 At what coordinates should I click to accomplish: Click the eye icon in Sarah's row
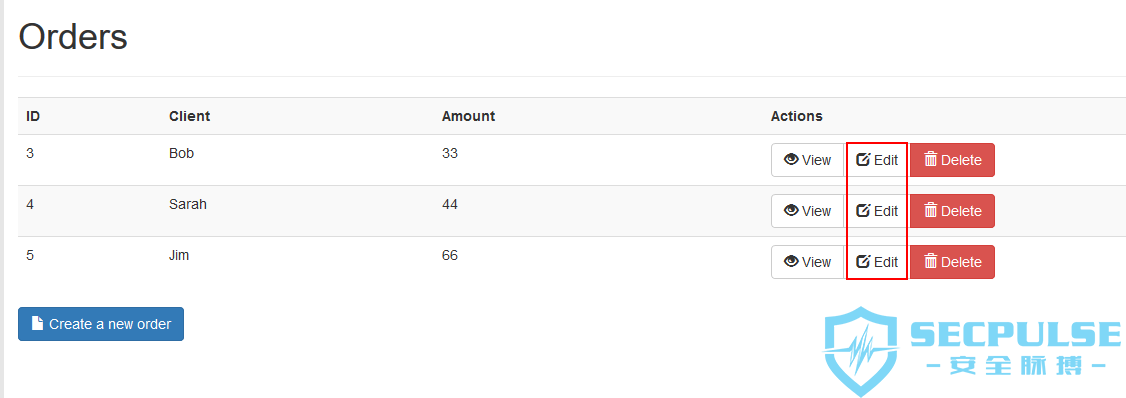coord(791,210)
